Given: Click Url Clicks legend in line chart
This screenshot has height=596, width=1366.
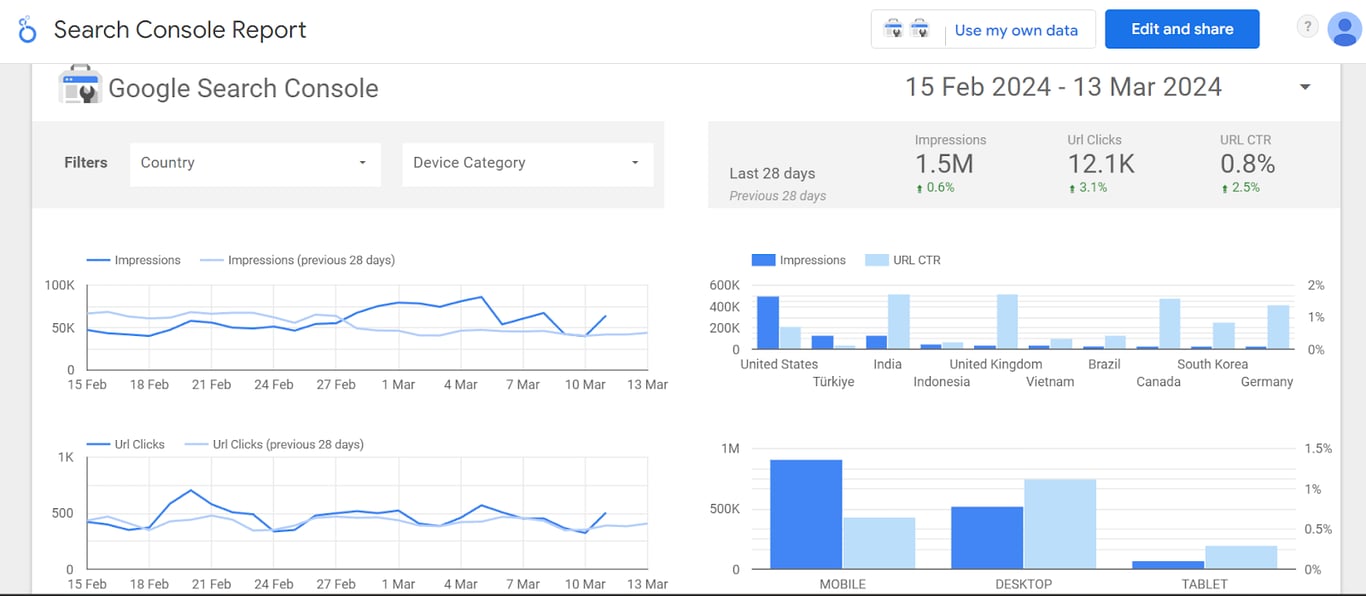Looking at the screenshot, I should (x=125, y=444).
